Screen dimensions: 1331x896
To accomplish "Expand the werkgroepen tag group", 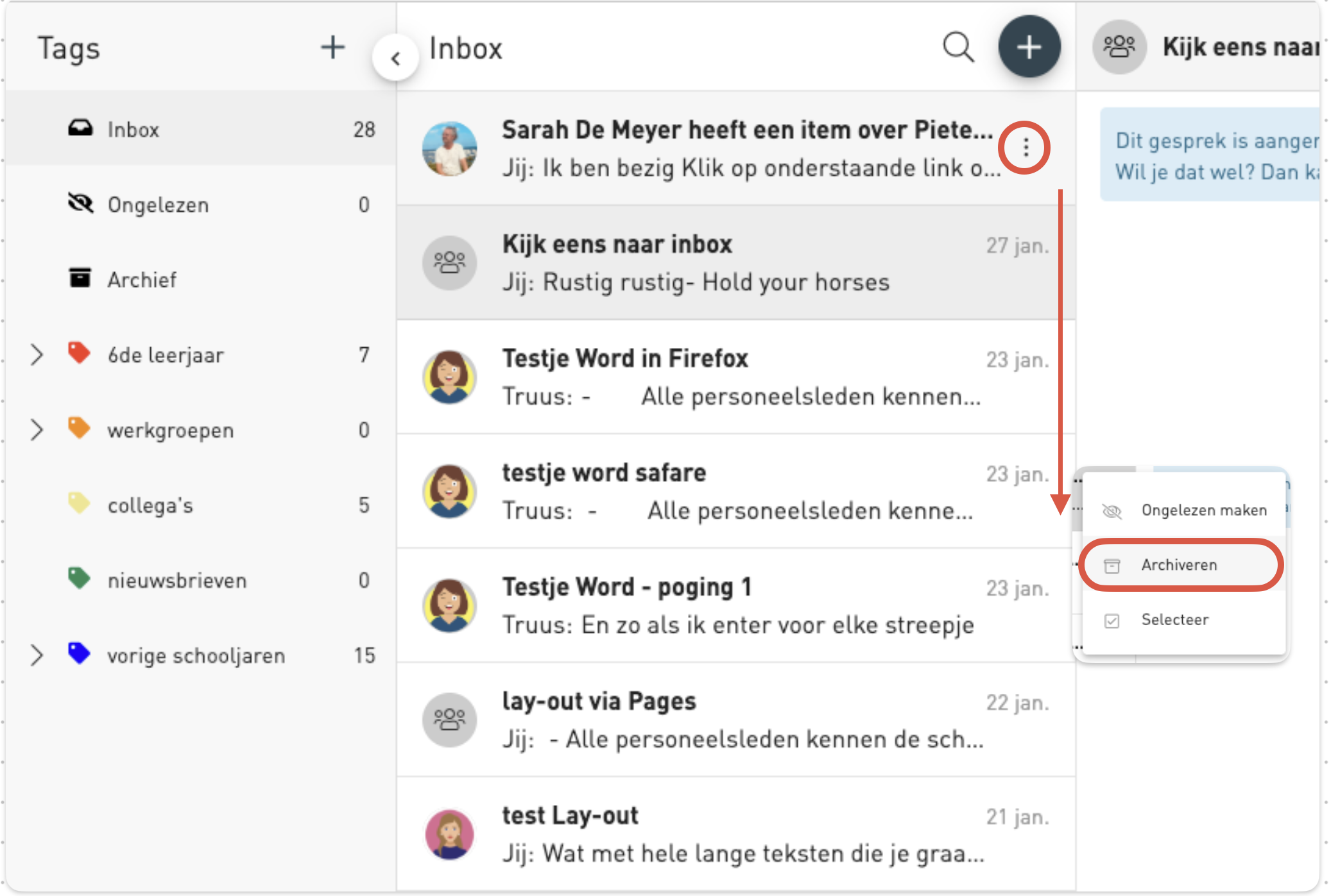I will (37, 429).
